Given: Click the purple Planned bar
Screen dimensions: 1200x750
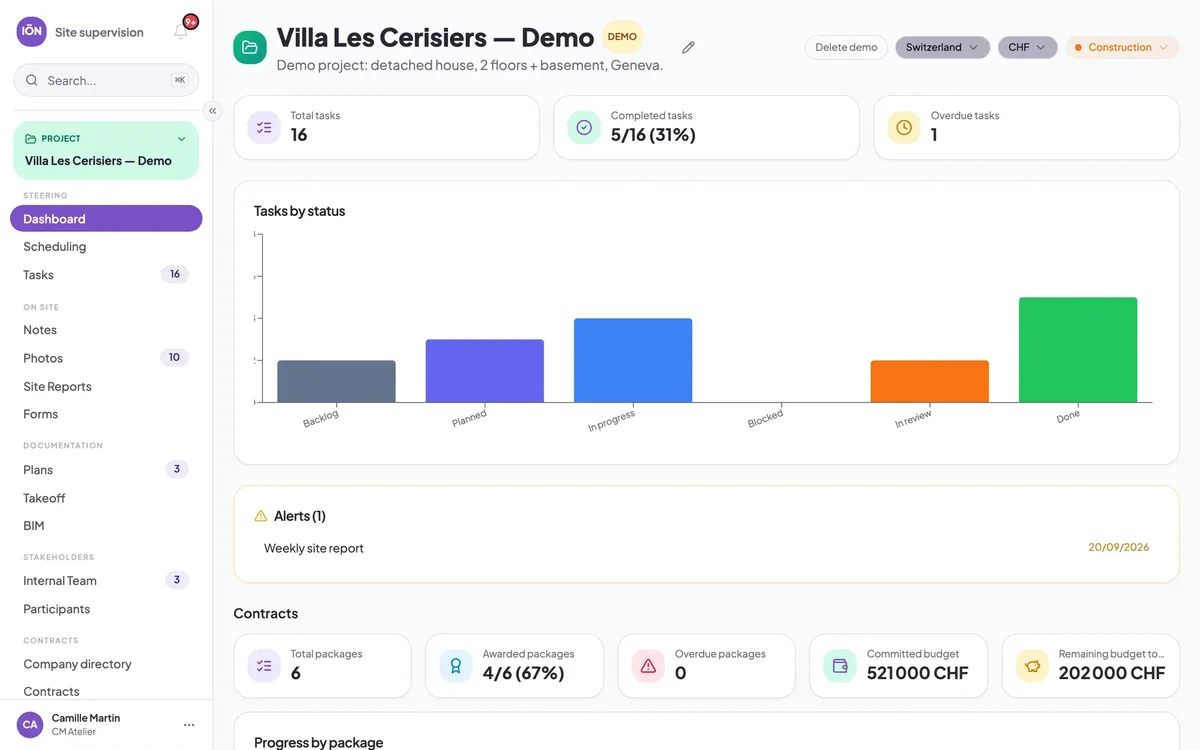Looking at the screenshot, I should [x=485, y=371].
